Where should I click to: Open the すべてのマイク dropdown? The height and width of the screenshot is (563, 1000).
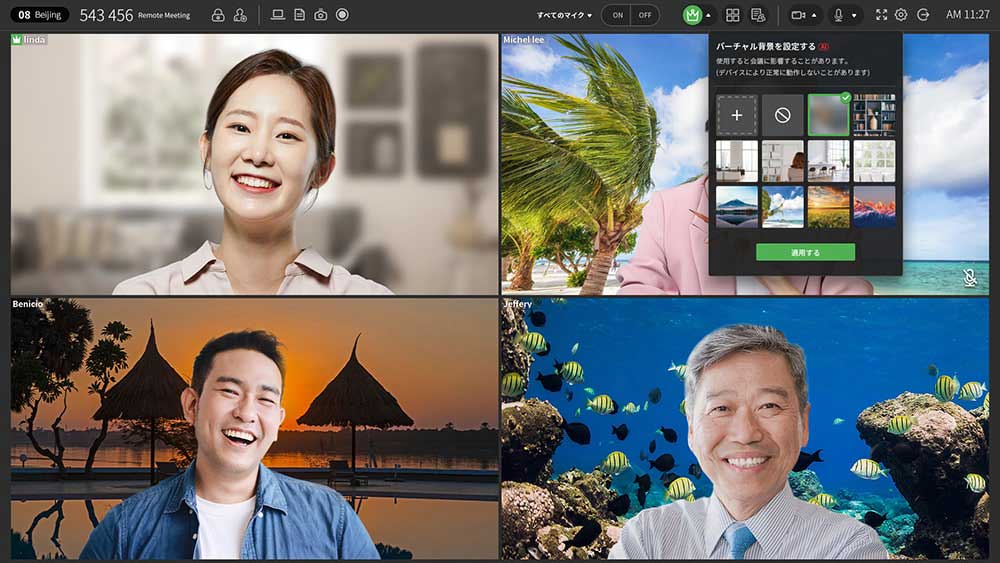tap(564, 15)
